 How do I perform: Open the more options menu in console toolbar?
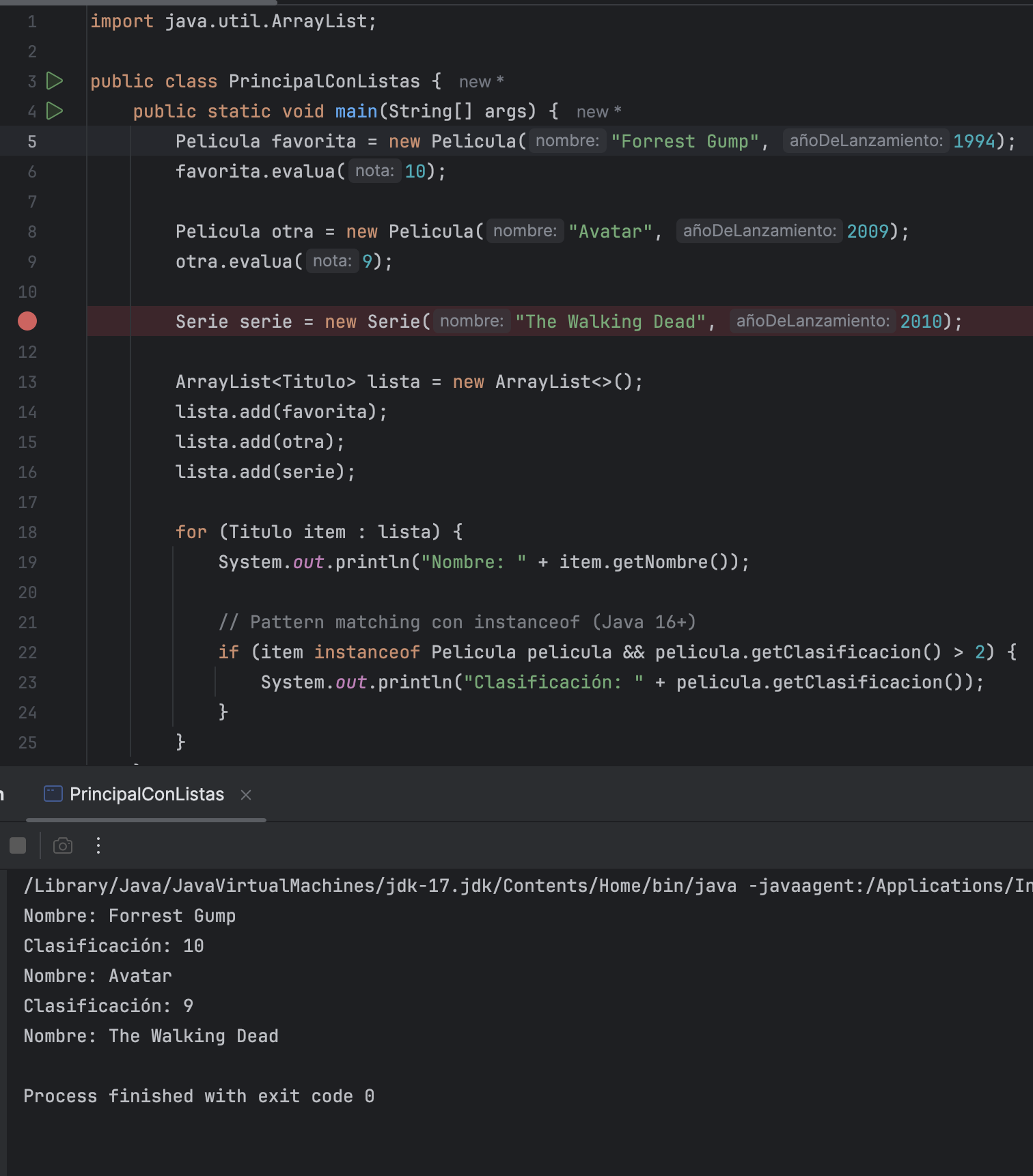(x=98, y=845)
